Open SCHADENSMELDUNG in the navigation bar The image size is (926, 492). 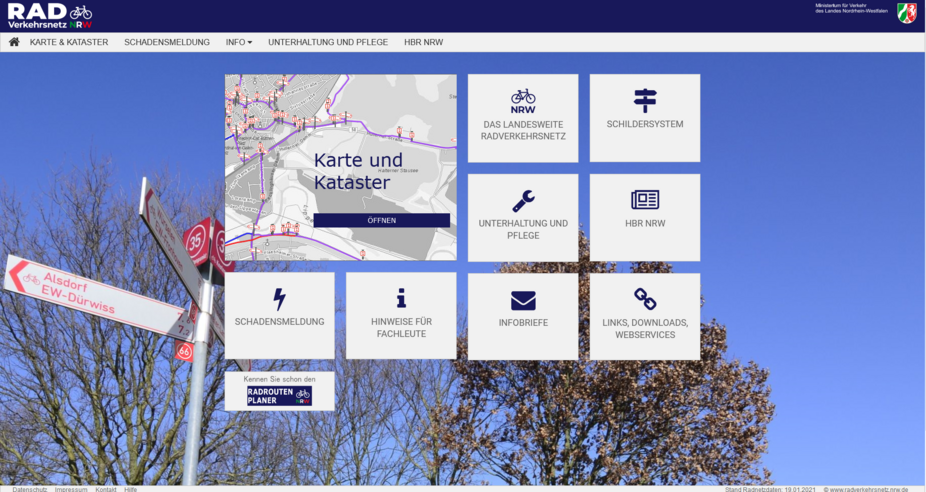pos(167,42)
